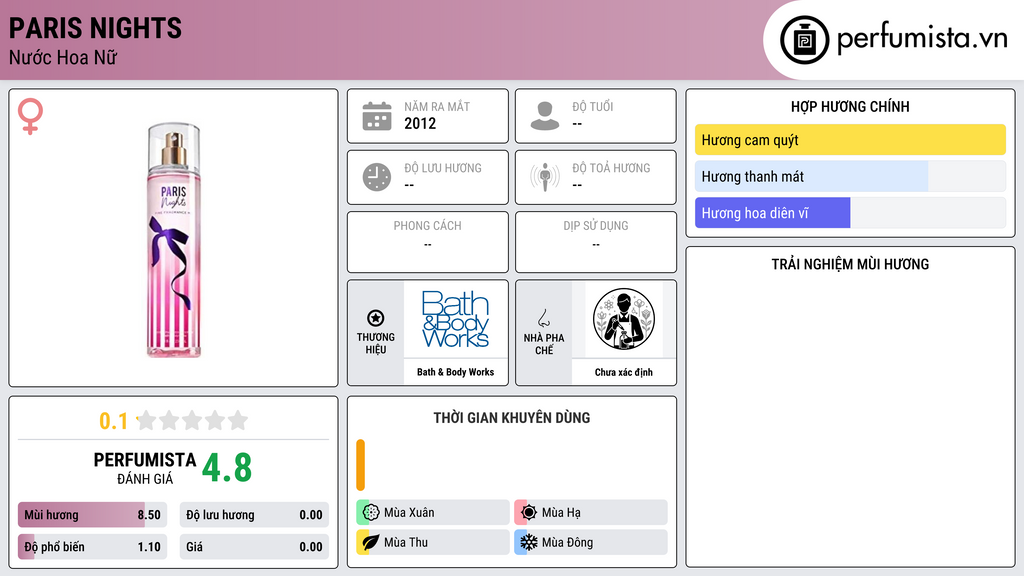Click the pink female gender symbol icon
1024x576 pixels.
point(30,116)
